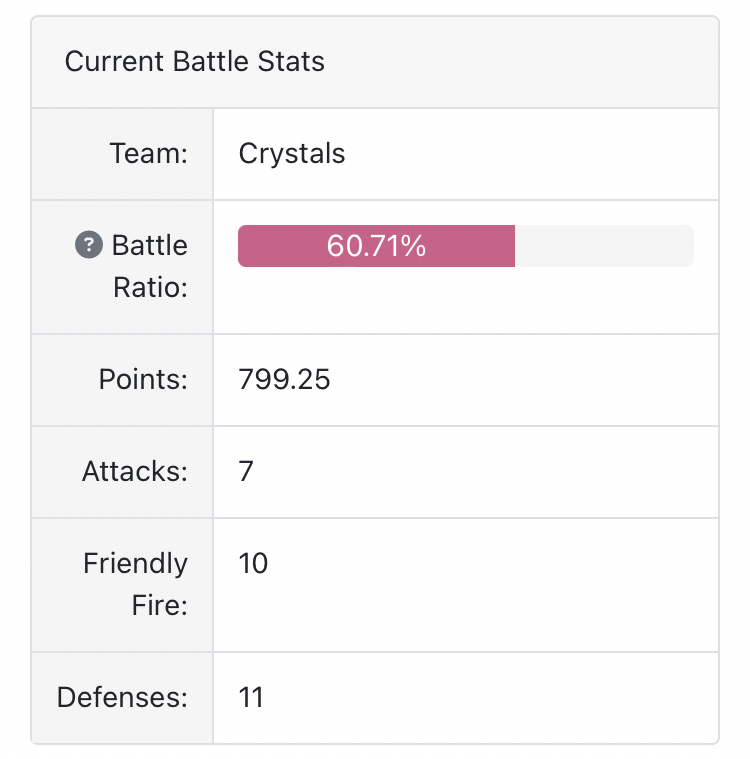Viewport: 750px width, 759px height.
Task: Click the unfilled gray part of ratio bar
Action: (x=603, y=246)
